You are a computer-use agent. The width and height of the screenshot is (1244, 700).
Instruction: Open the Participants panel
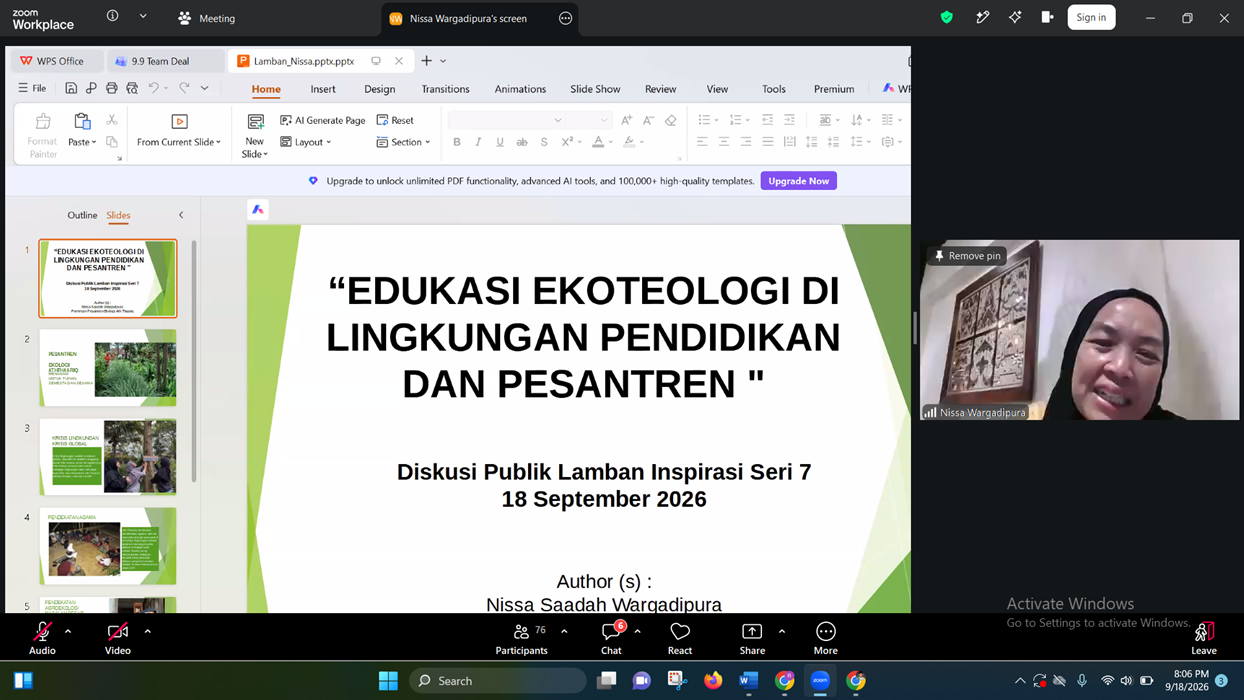pyautogui.click(x=521, y=637)
